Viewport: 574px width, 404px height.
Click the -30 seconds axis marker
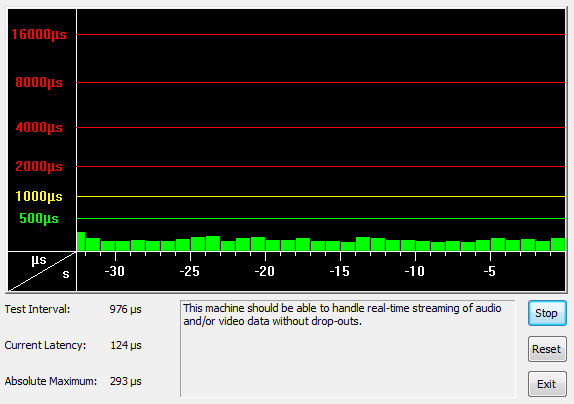(115, 271)
